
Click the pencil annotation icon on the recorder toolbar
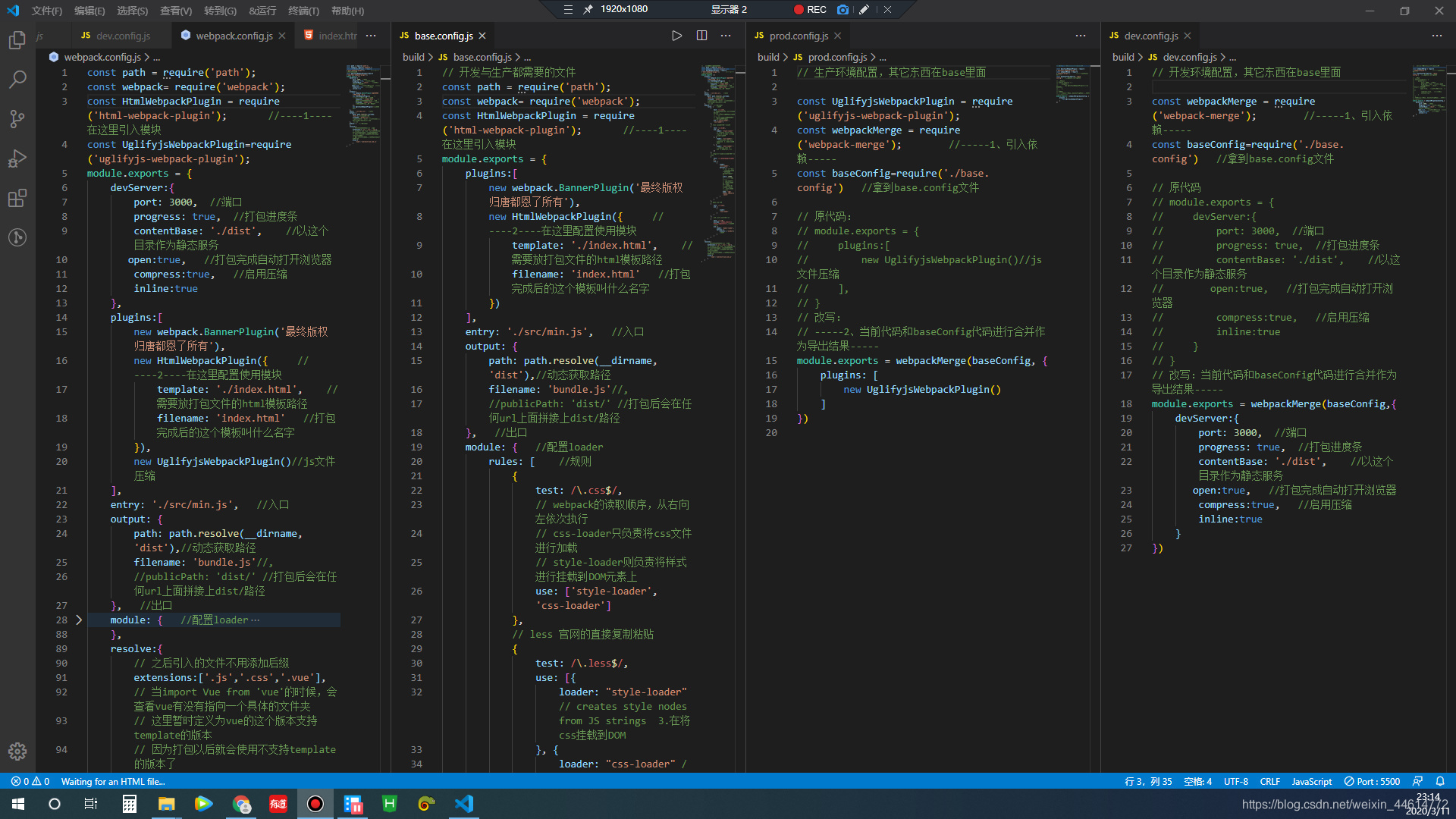click(864, 9)
